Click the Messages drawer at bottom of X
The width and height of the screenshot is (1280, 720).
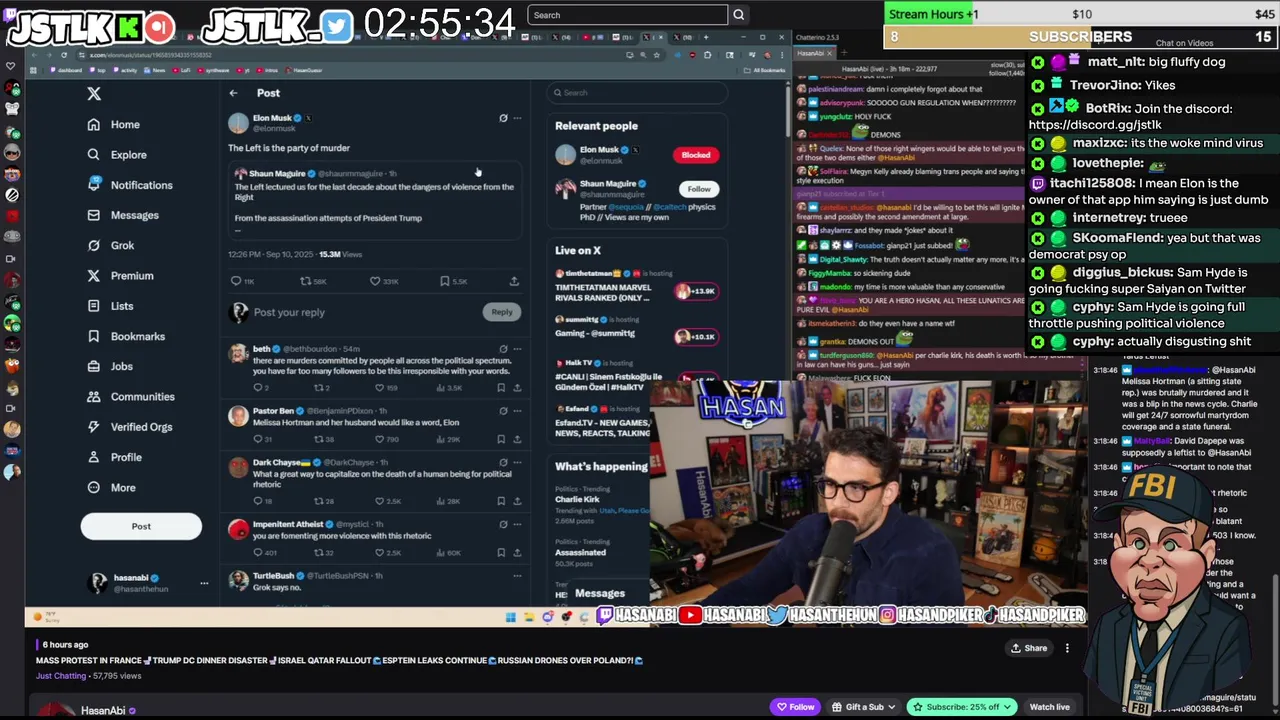pos(600,593)
